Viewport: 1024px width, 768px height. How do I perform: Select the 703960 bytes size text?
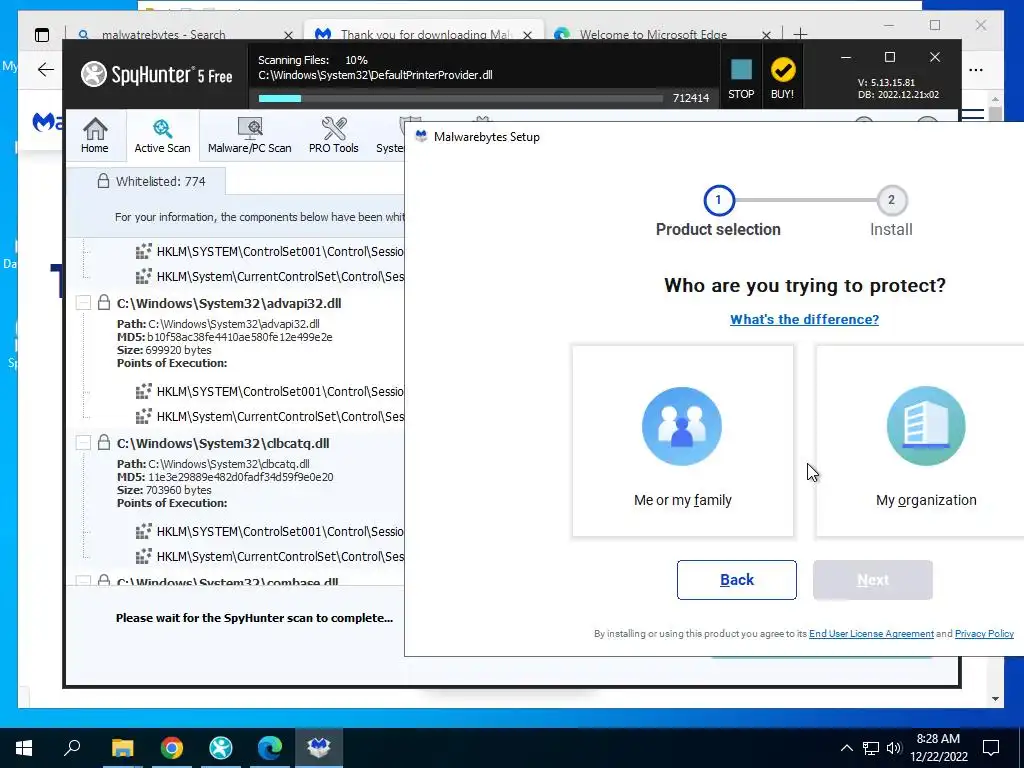[178, 490]
